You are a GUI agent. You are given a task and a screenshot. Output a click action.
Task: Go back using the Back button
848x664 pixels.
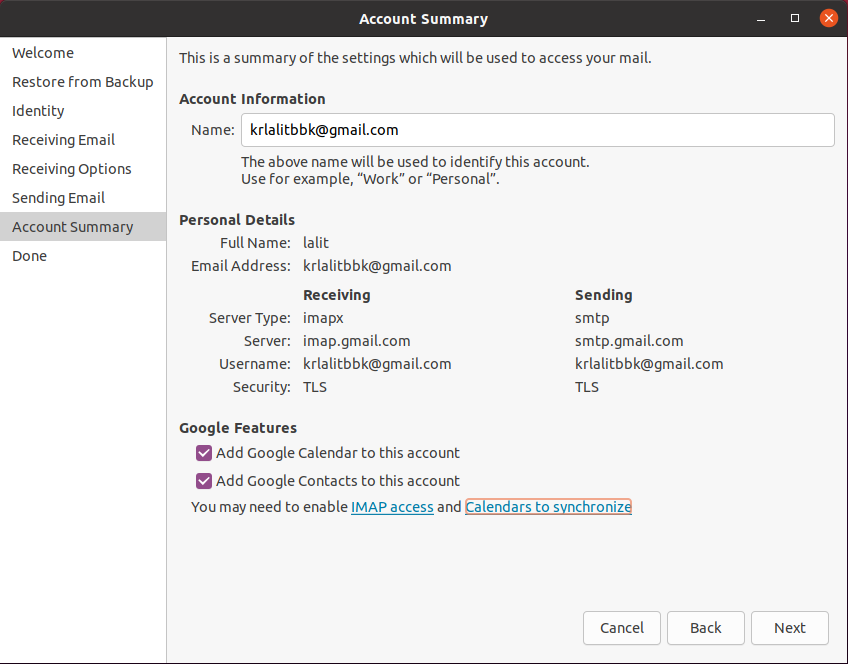click(x=705, y=628)
